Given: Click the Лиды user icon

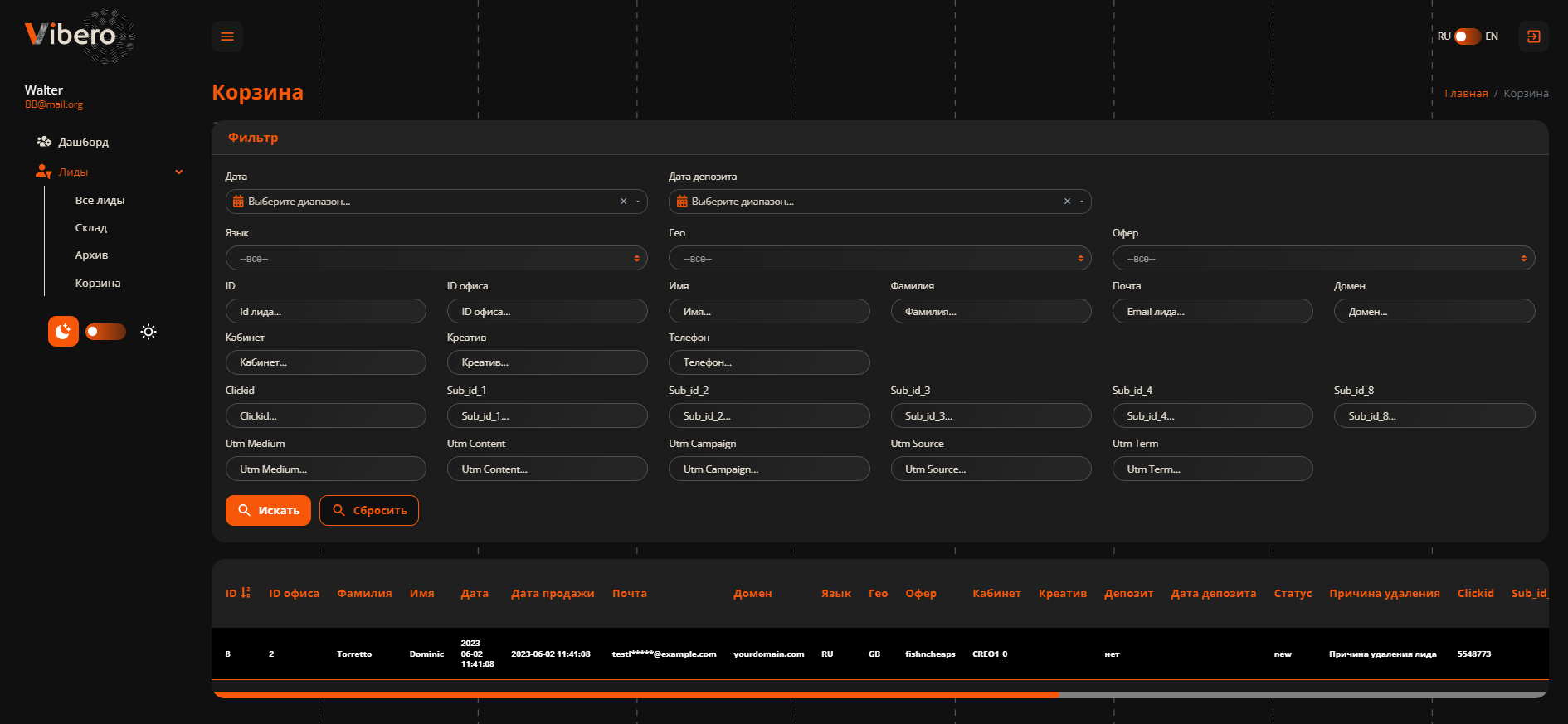Looking at the screenshot, I should pos(44,172).
